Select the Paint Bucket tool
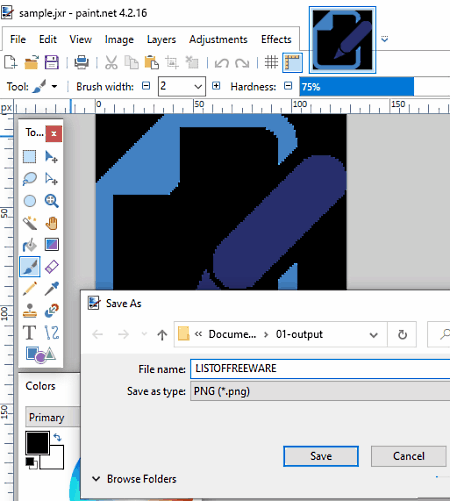Viewport: 450px width, 501px height. (30, 245)
